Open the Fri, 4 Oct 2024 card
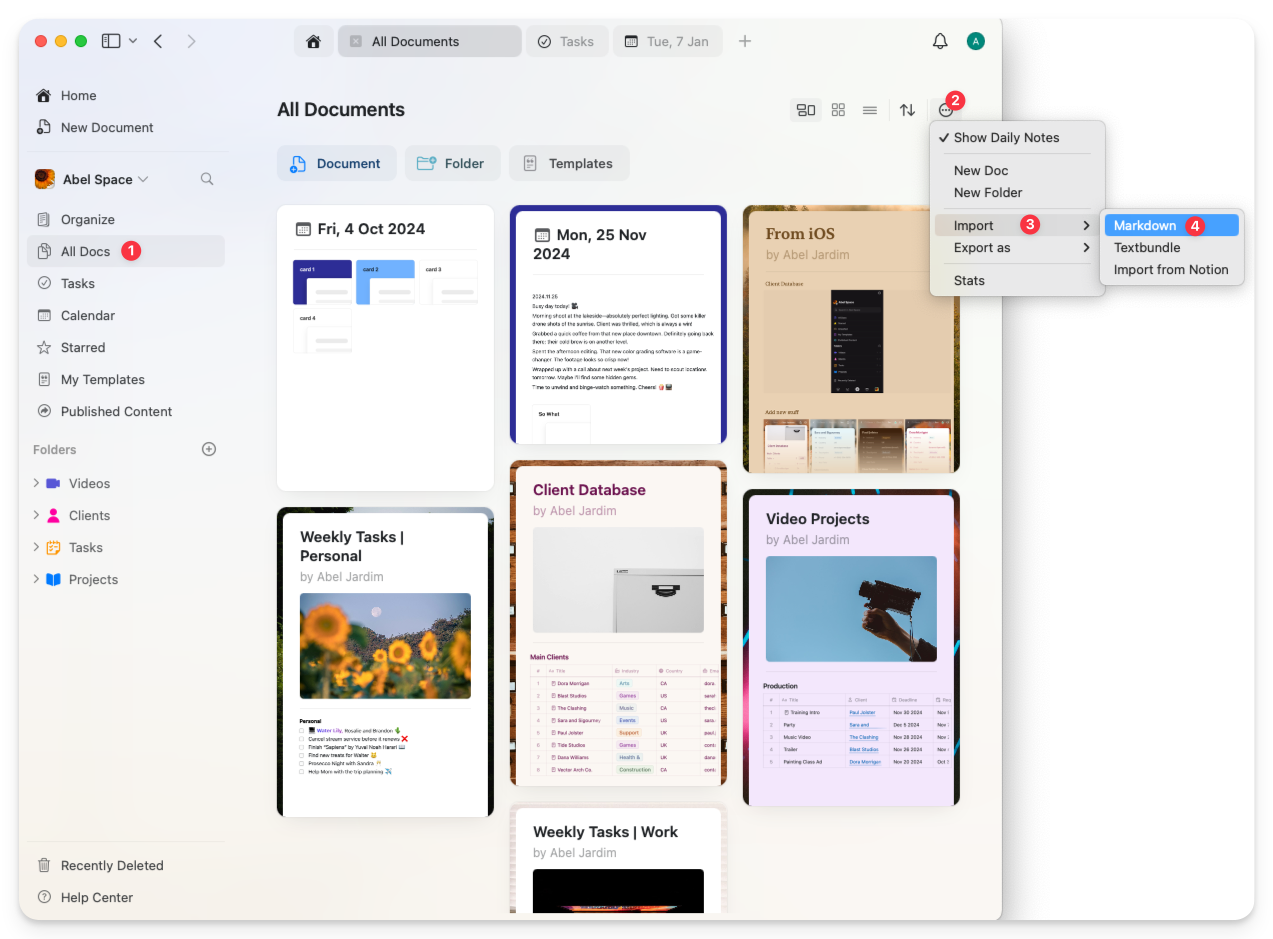Screen dimensions: 1273x939 click(x=385, y=348)
